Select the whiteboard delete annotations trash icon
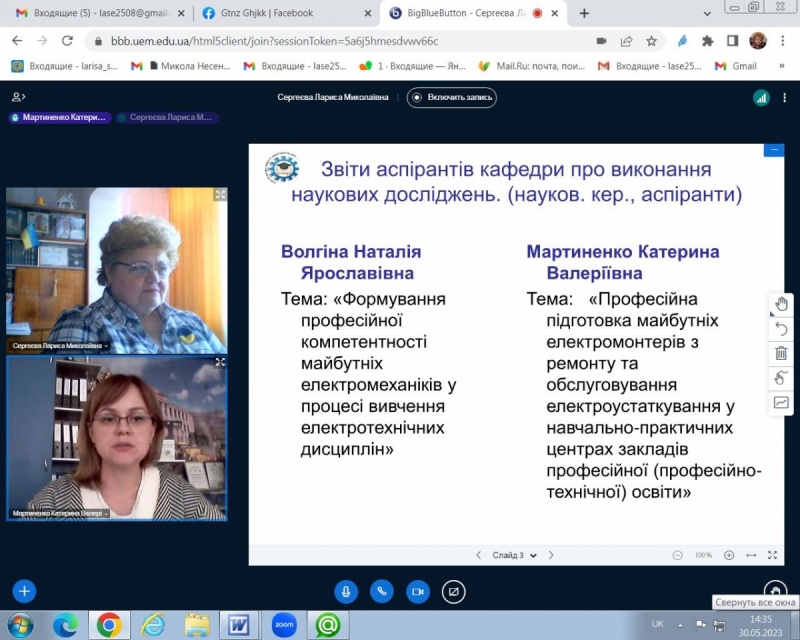Image resolution: width=800 pixels, height=640 pixels. [x=781, y=353]
